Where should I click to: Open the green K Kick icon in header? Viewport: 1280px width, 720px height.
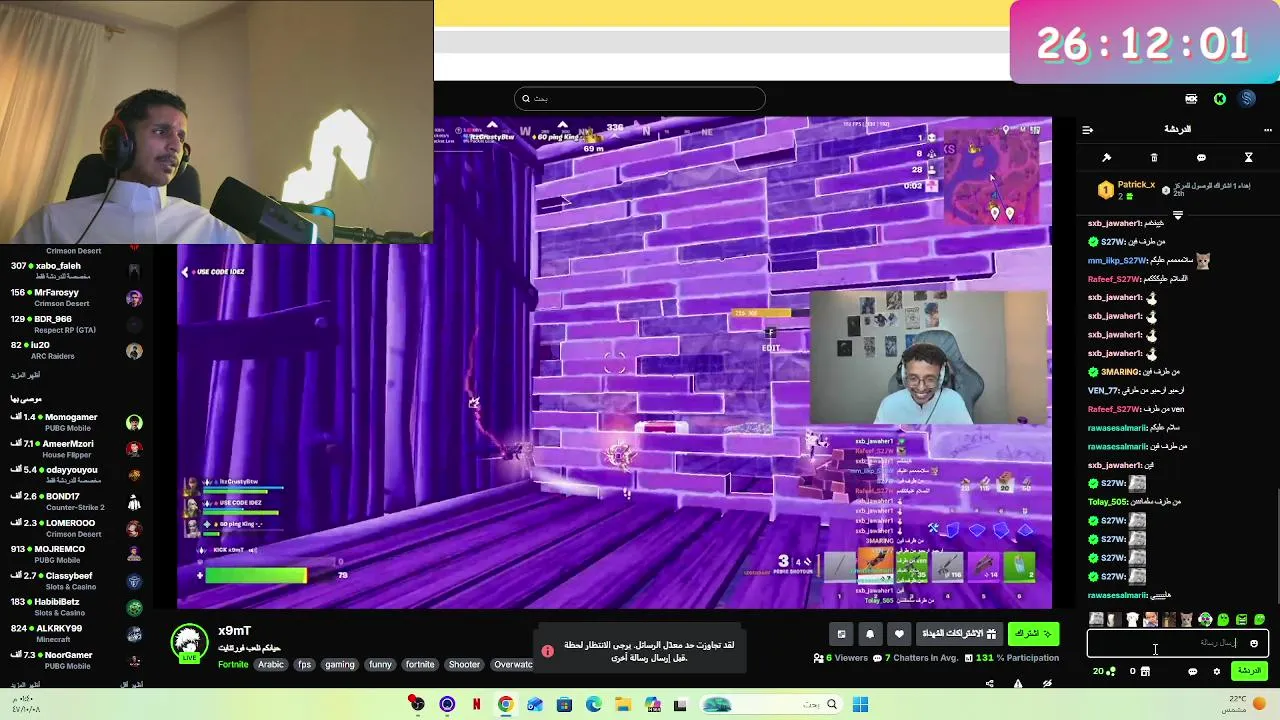pyautogui.click(x=1220, y=99)
